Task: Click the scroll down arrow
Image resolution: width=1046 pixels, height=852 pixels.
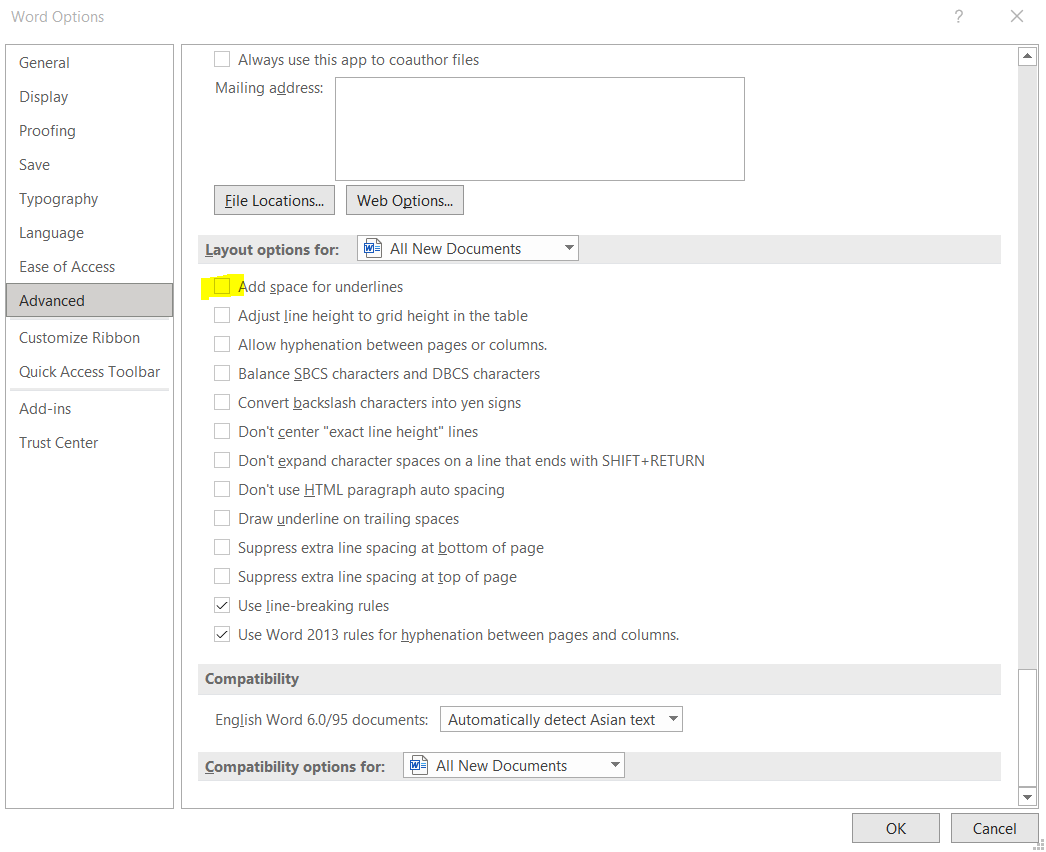Action: (1027, 796)
